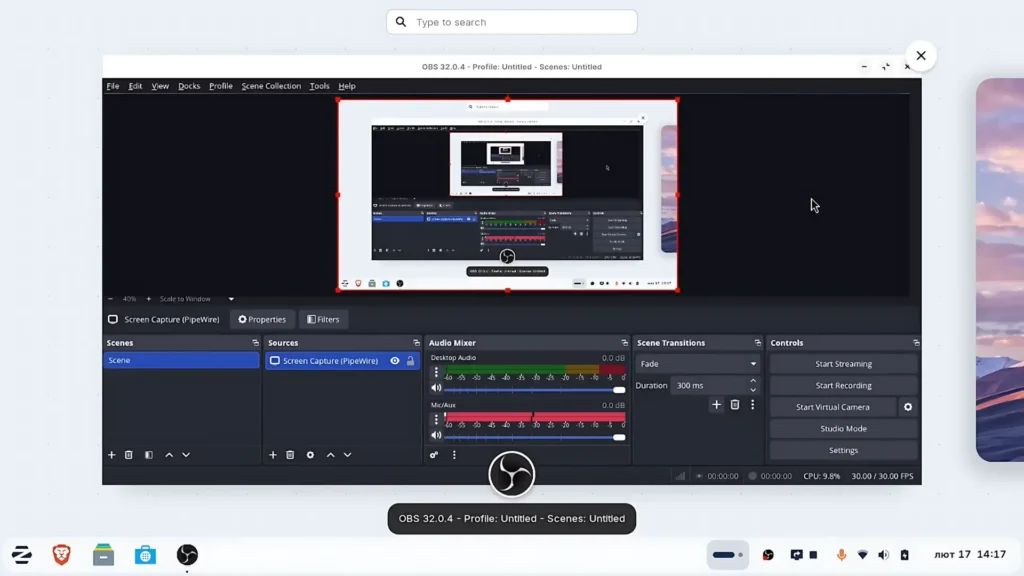The width and height of the screenshot is (1024, 576).
Task: Open the volume indicator in system tray
Action: [884, 555]
